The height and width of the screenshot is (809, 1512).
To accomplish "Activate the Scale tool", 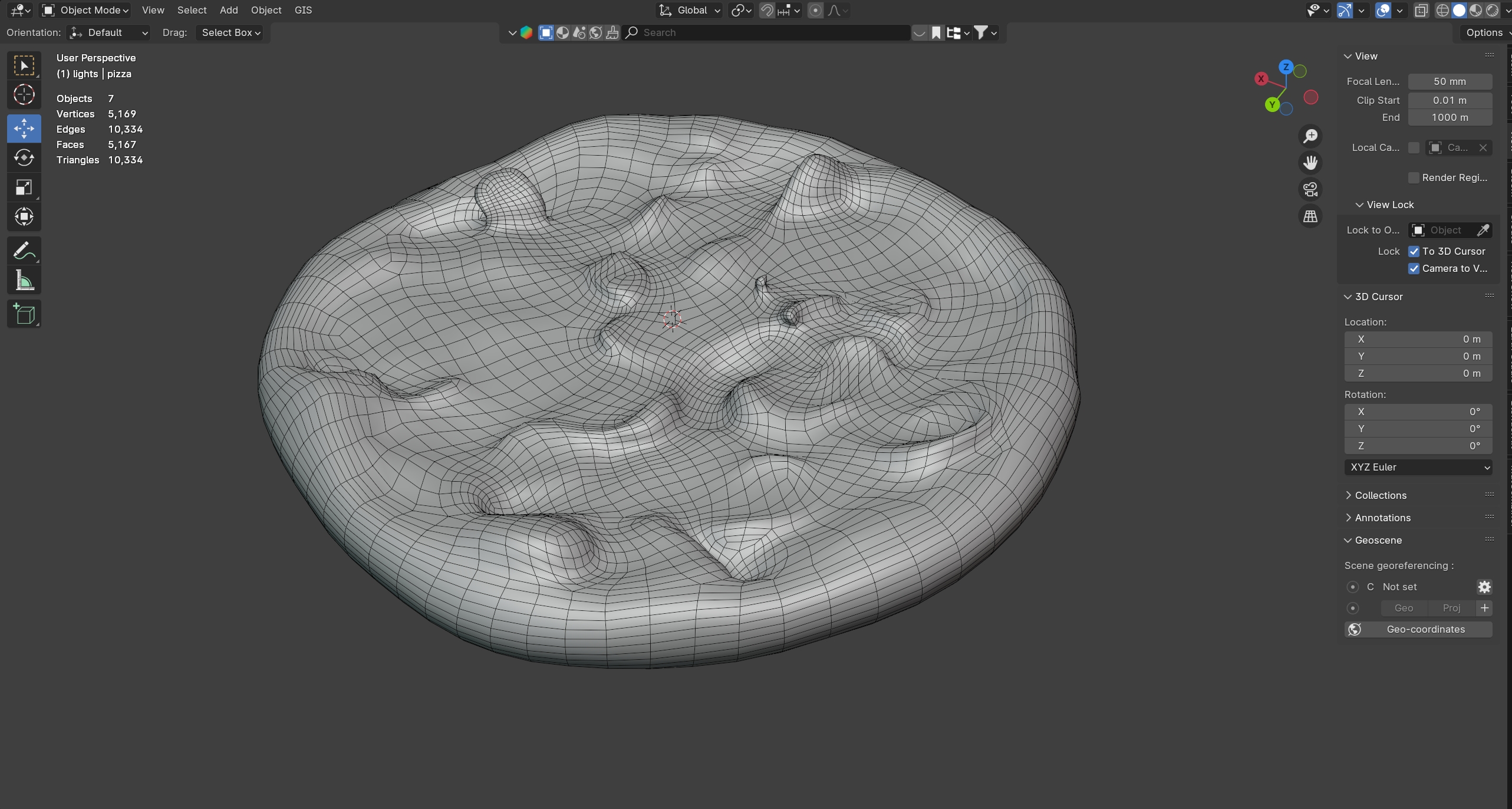I will click(24, 188).
